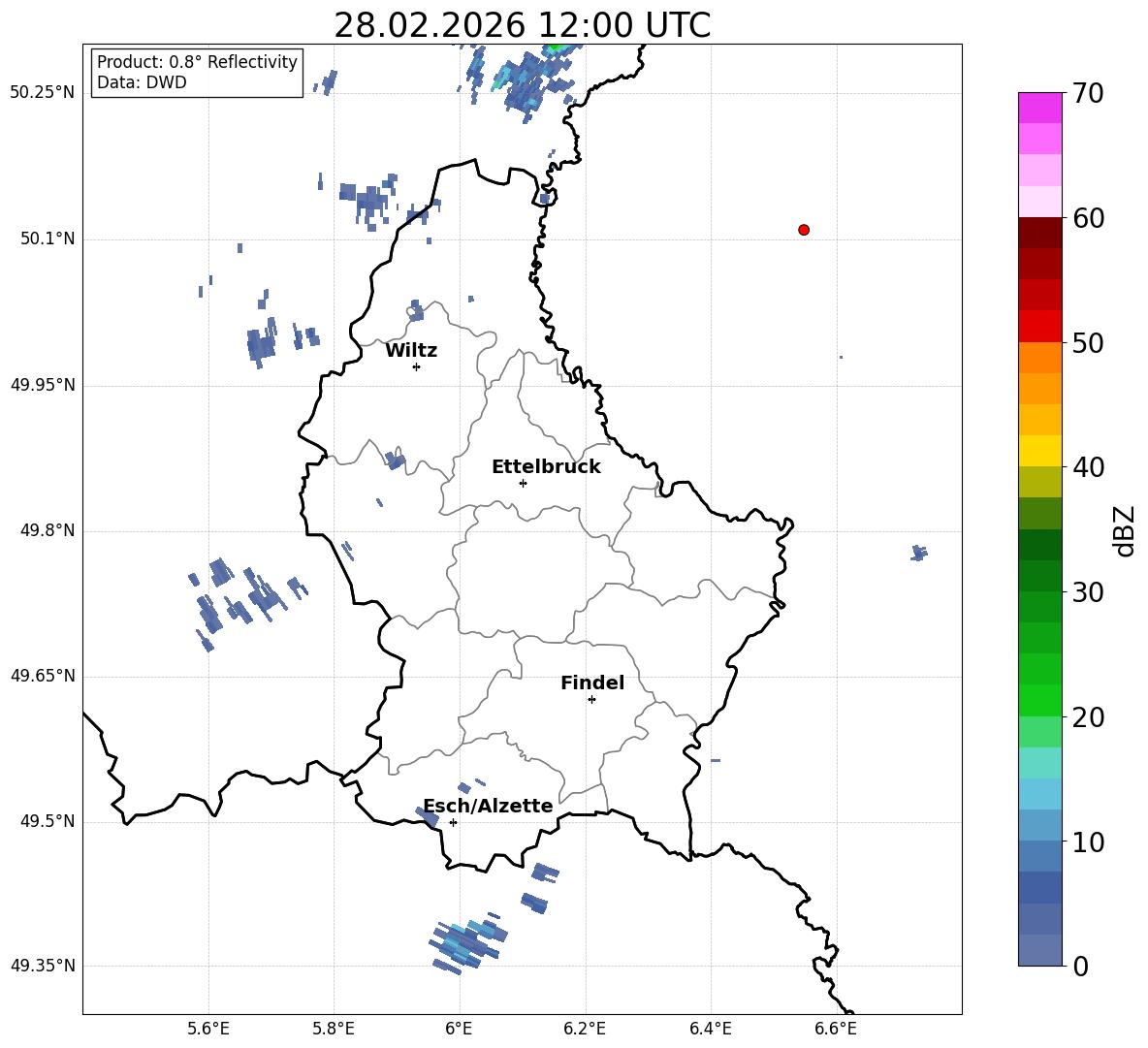Viewport: 1148px width, 1048px height.
Task: Click the Ettelbruck station cross marker
Action: tap(523, 483)
